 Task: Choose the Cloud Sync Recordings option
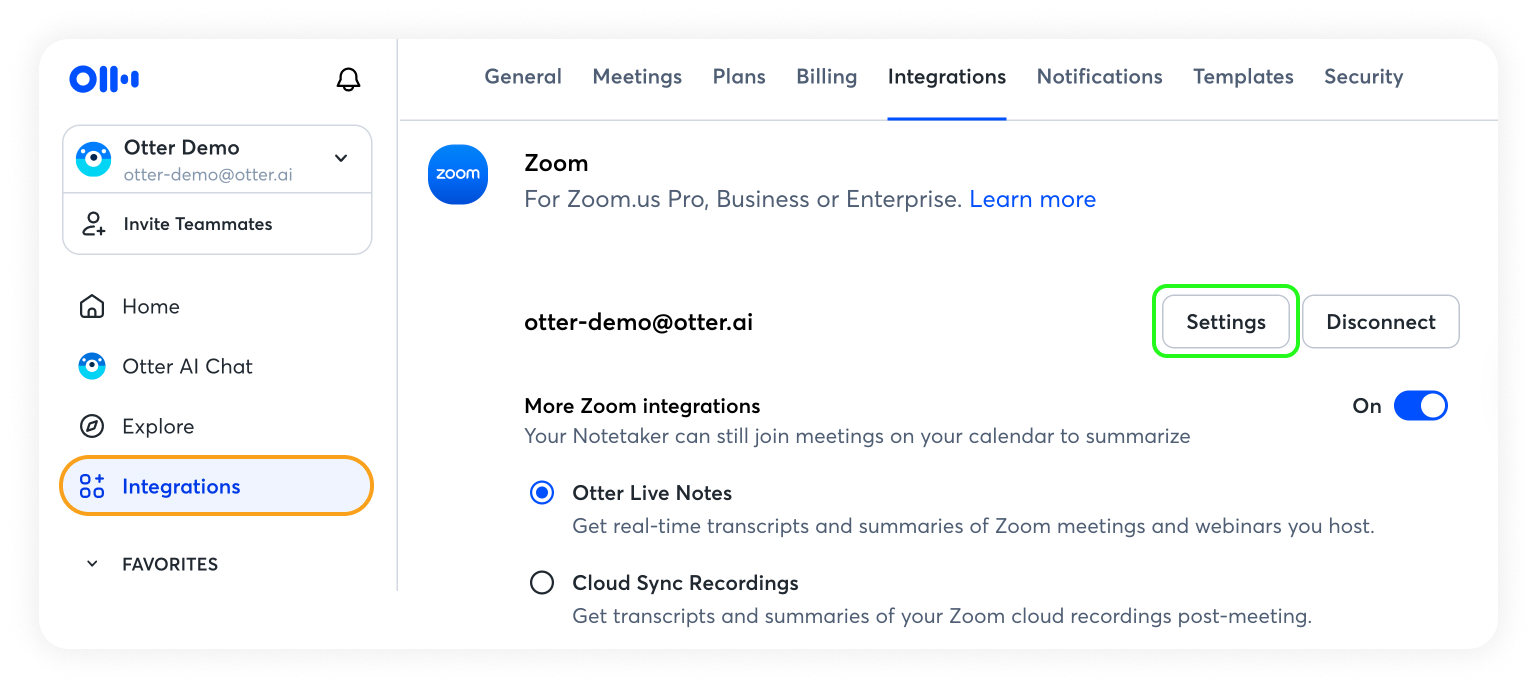542,583
